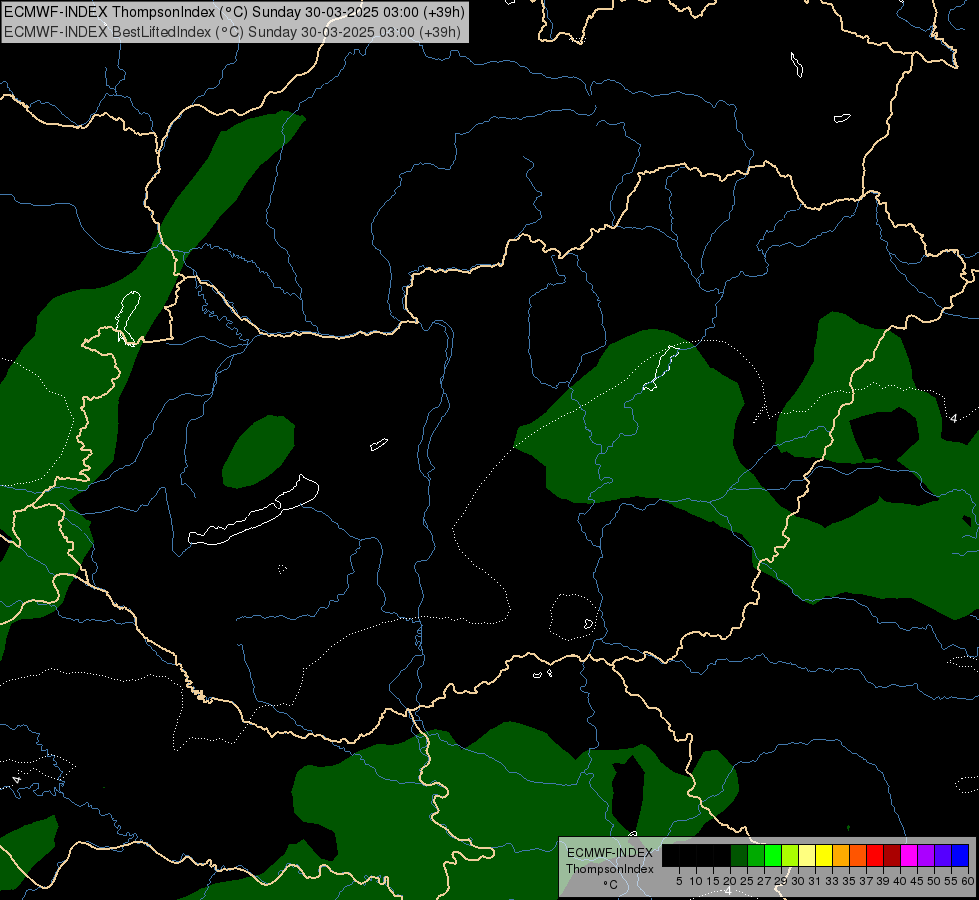Click the legend tick label 20
The width and height of the screenshot is (979, 900).
click(x=730, y=881)
